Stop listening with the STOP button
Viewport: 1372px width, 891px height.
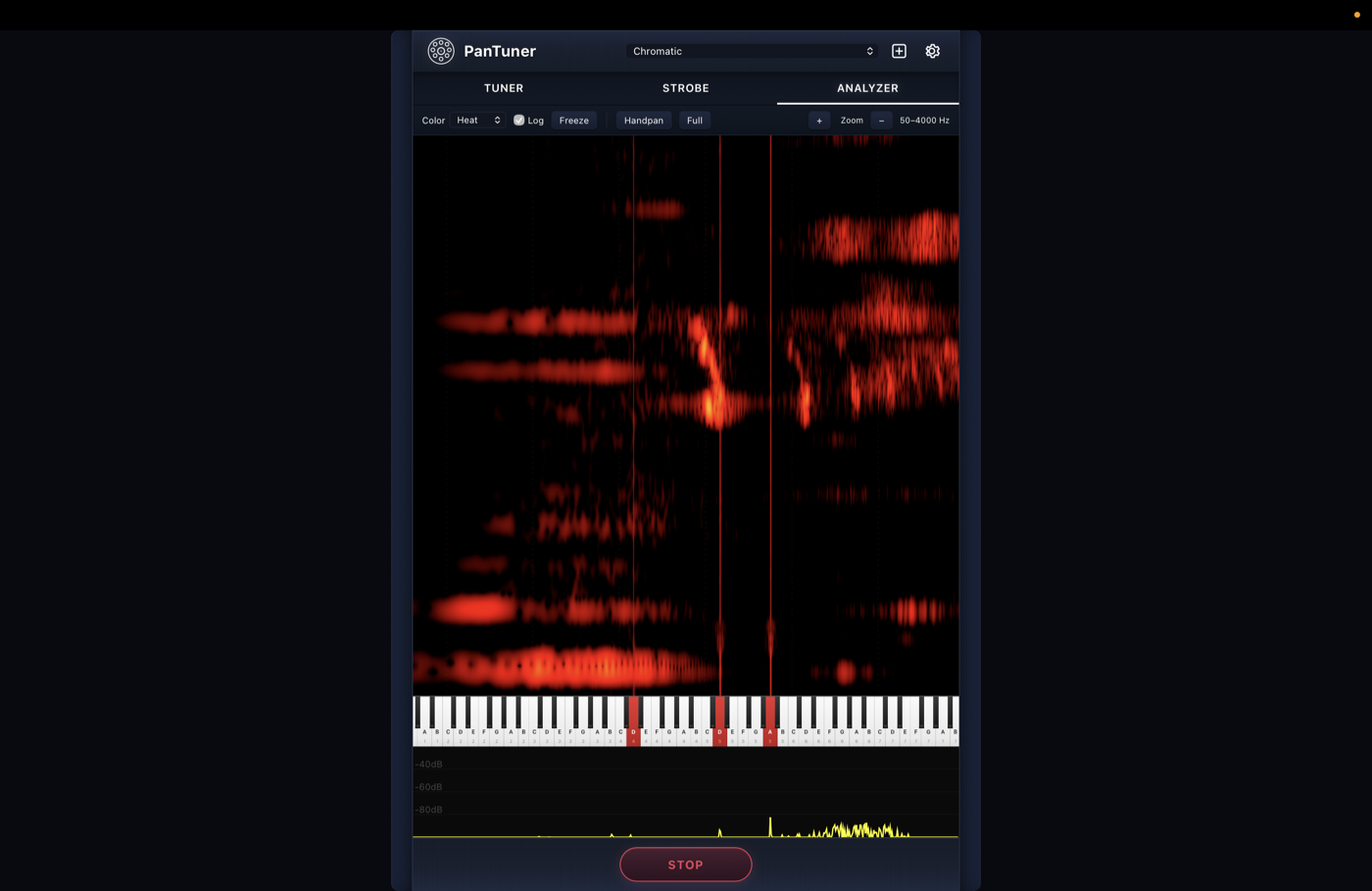[x=686, y=865]
